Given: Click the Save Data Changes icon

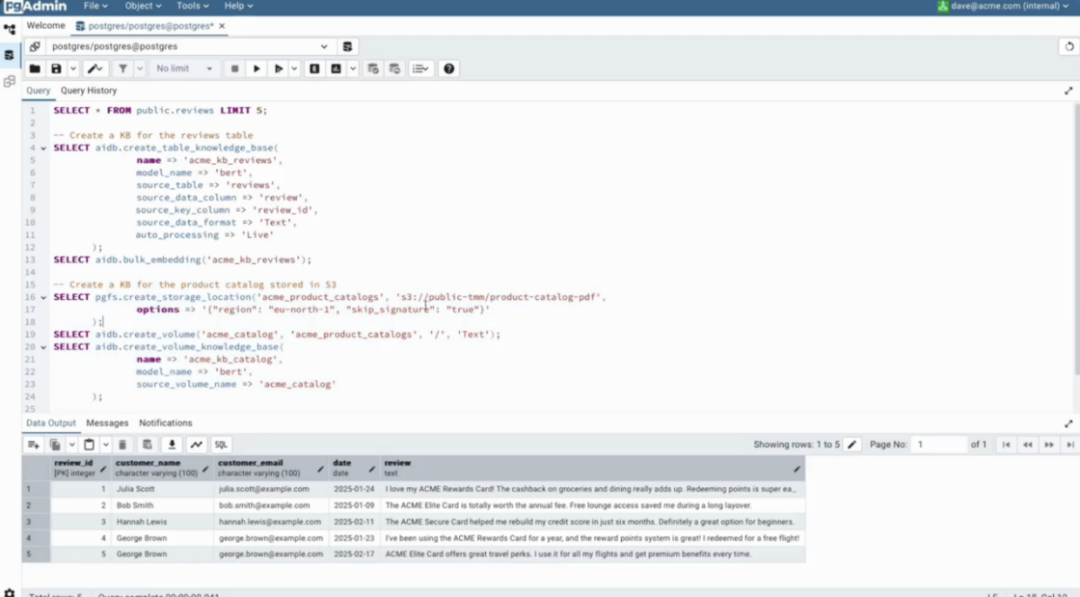Looking at the screenshot, I should point(147,445).
